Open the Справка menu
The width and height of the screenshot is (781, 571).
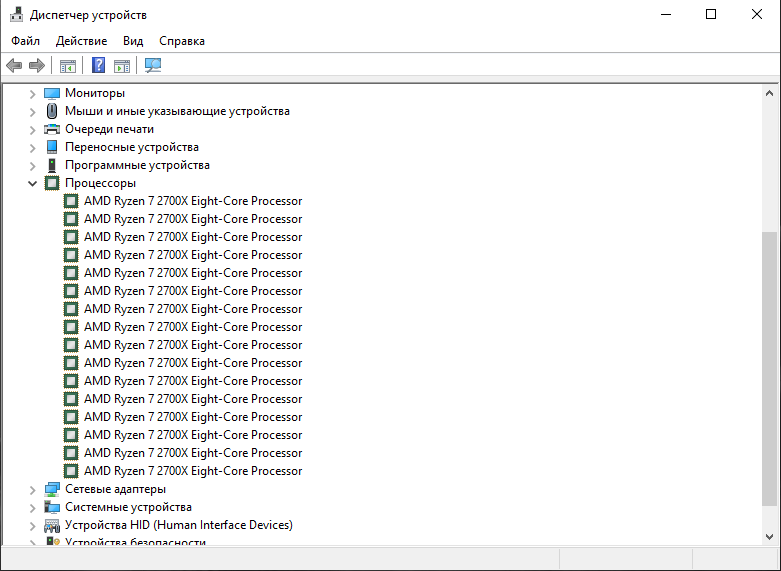(182, 41)
